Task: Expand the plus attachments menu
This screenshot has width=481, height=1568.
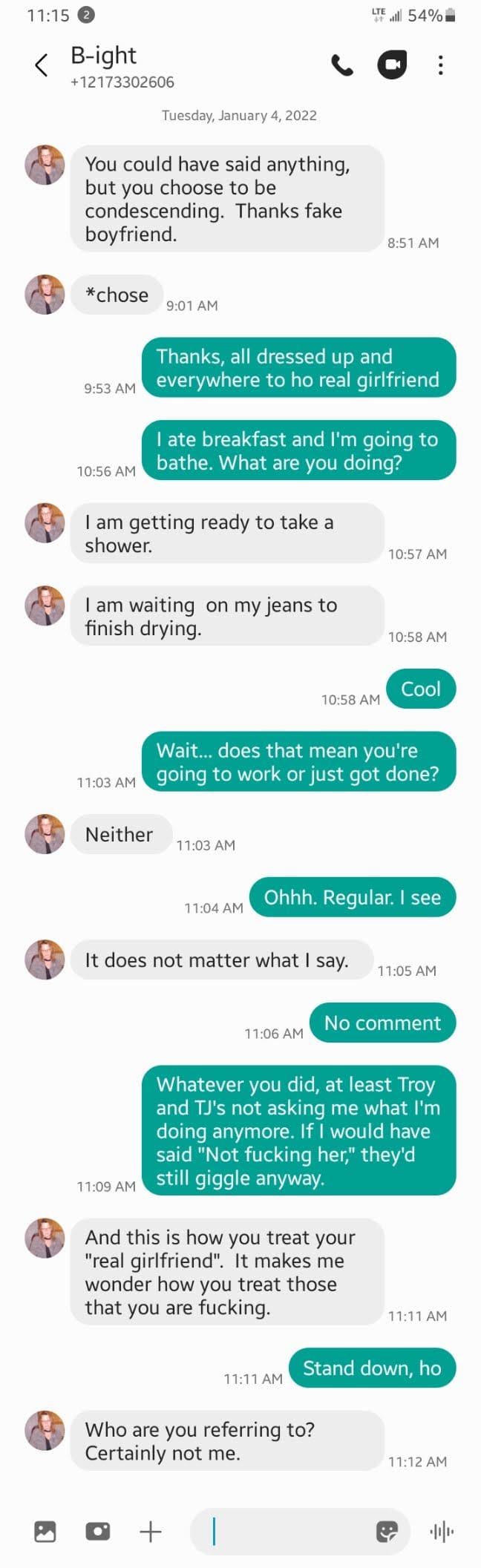Action: click(x=151, y=1532)
